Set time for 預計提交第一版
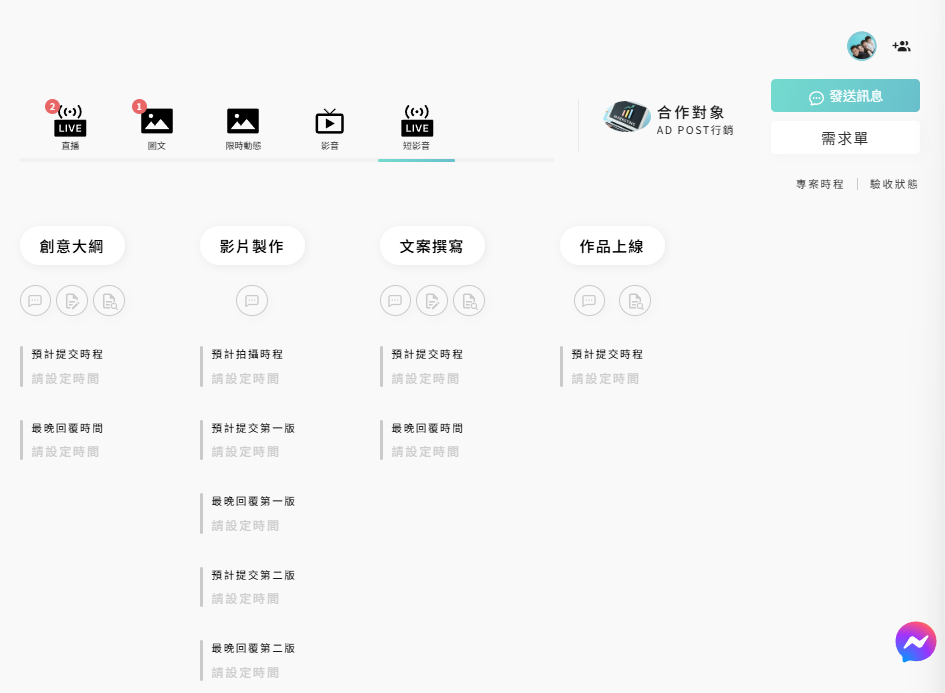This screenshot has width=945, height=693. [245, 452]
